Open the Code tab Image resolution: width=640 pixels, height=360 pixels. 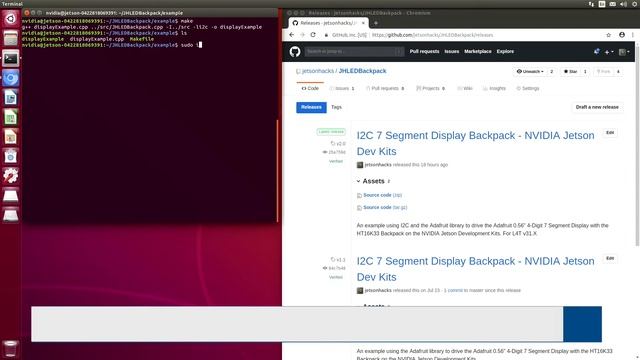pyautogui.click(x=310, y=88)
